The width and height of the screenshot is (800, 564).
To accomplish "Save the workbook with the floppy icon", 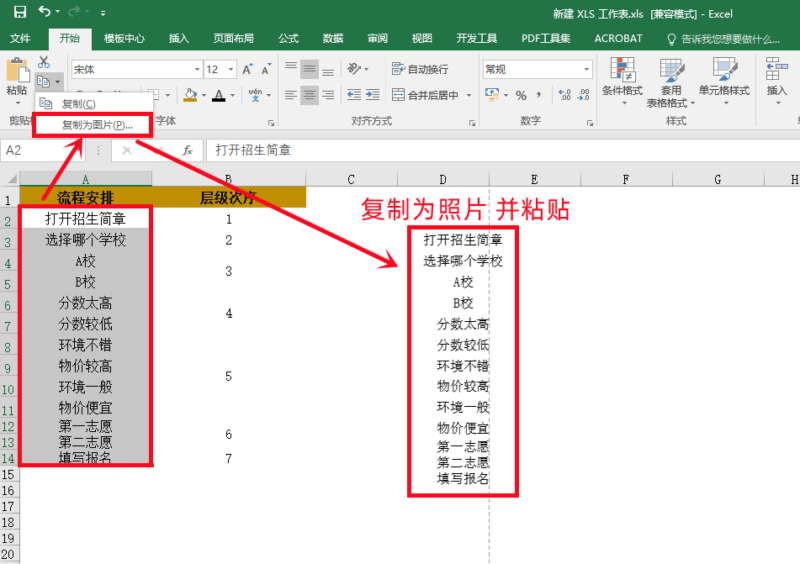I will (19, 12).
